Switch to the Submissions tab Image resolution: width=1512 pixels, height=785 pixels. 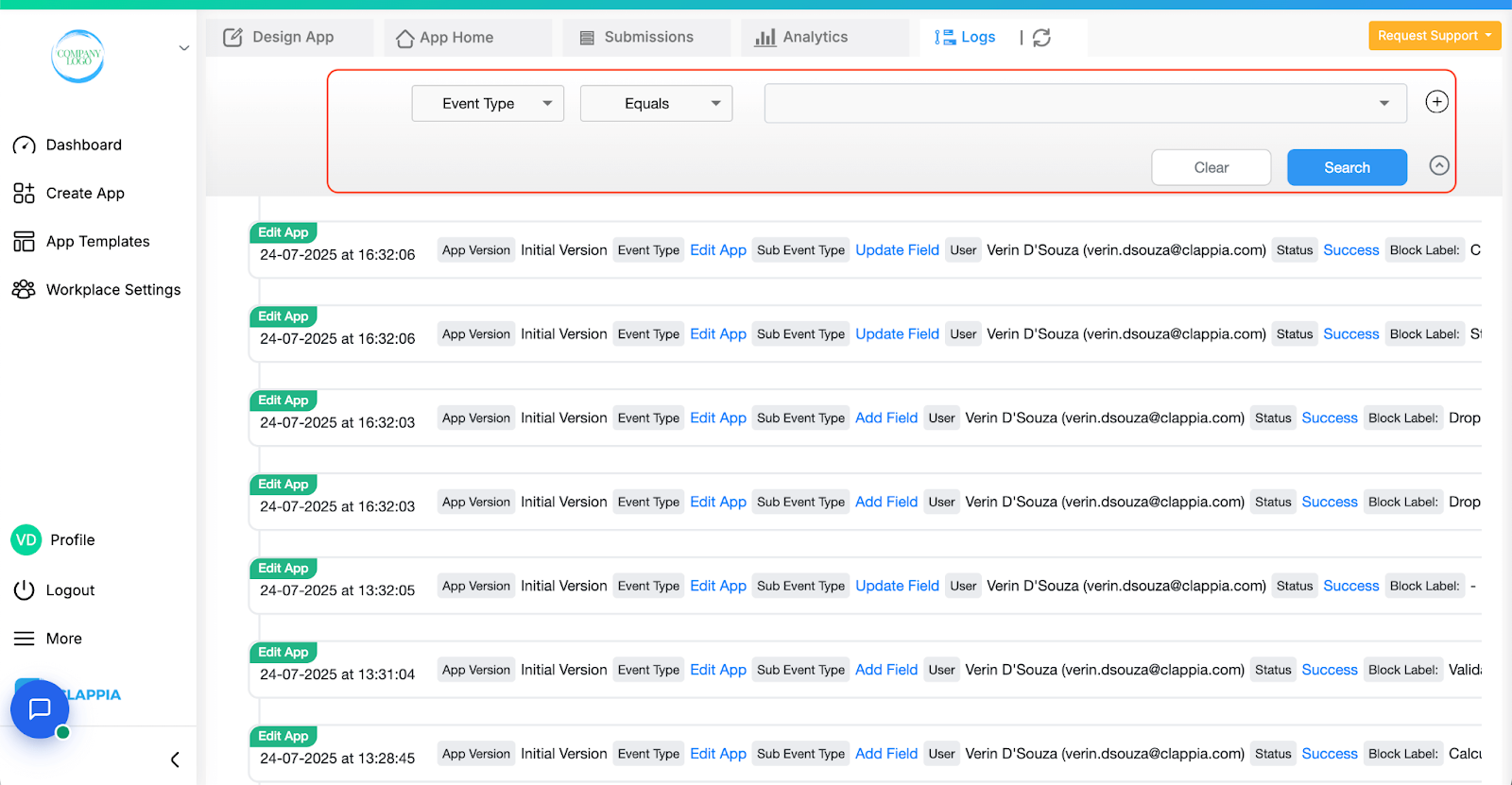[646, 37]
